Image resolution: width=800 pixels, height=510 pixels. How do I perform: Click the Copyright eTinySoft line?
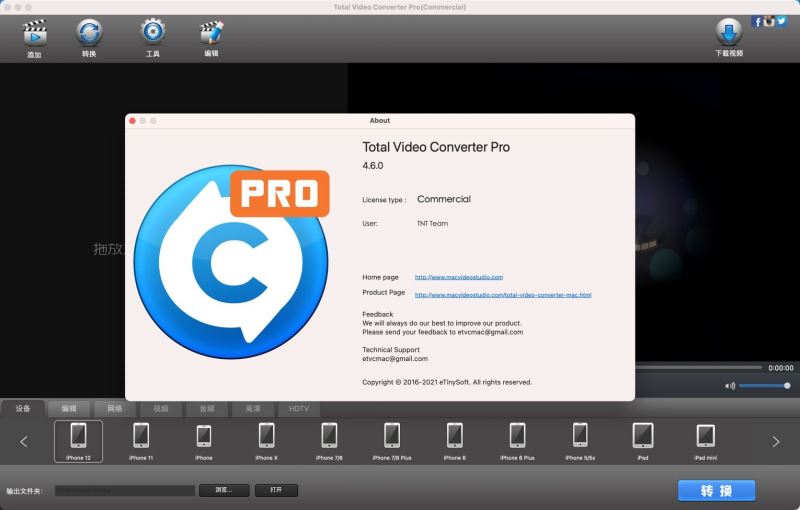[447, 382]
